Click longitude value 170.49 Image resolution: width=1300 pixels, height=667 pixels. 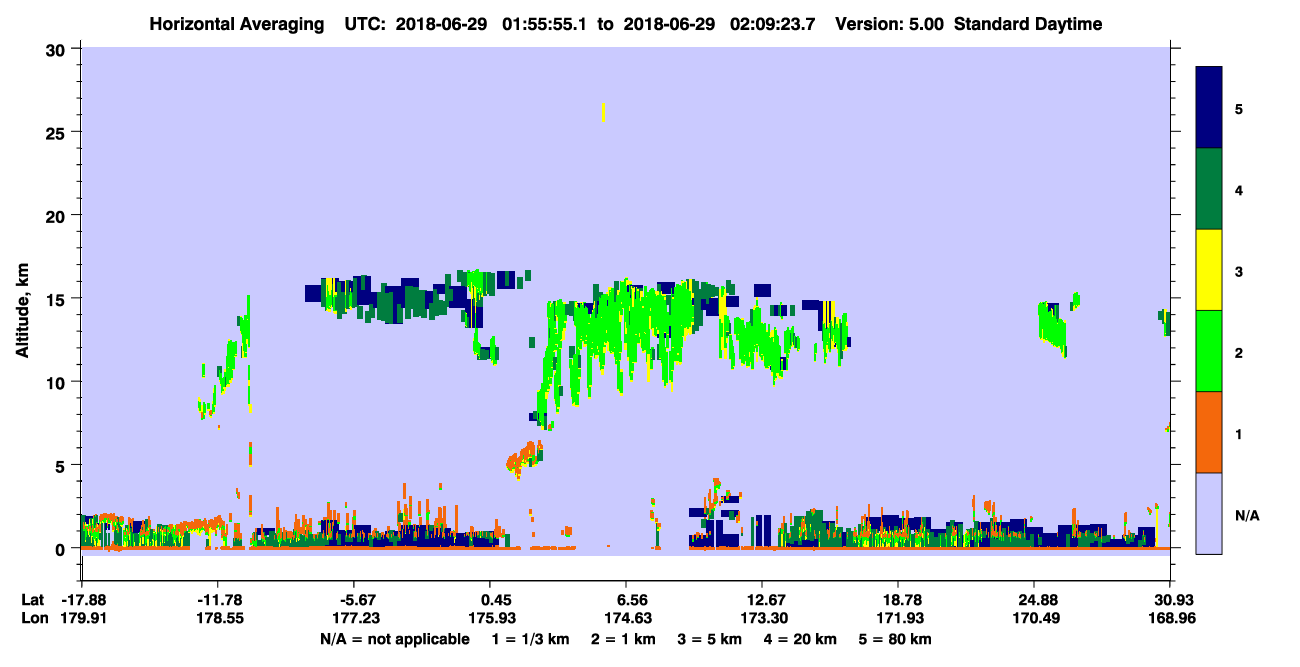(1034, 619)
